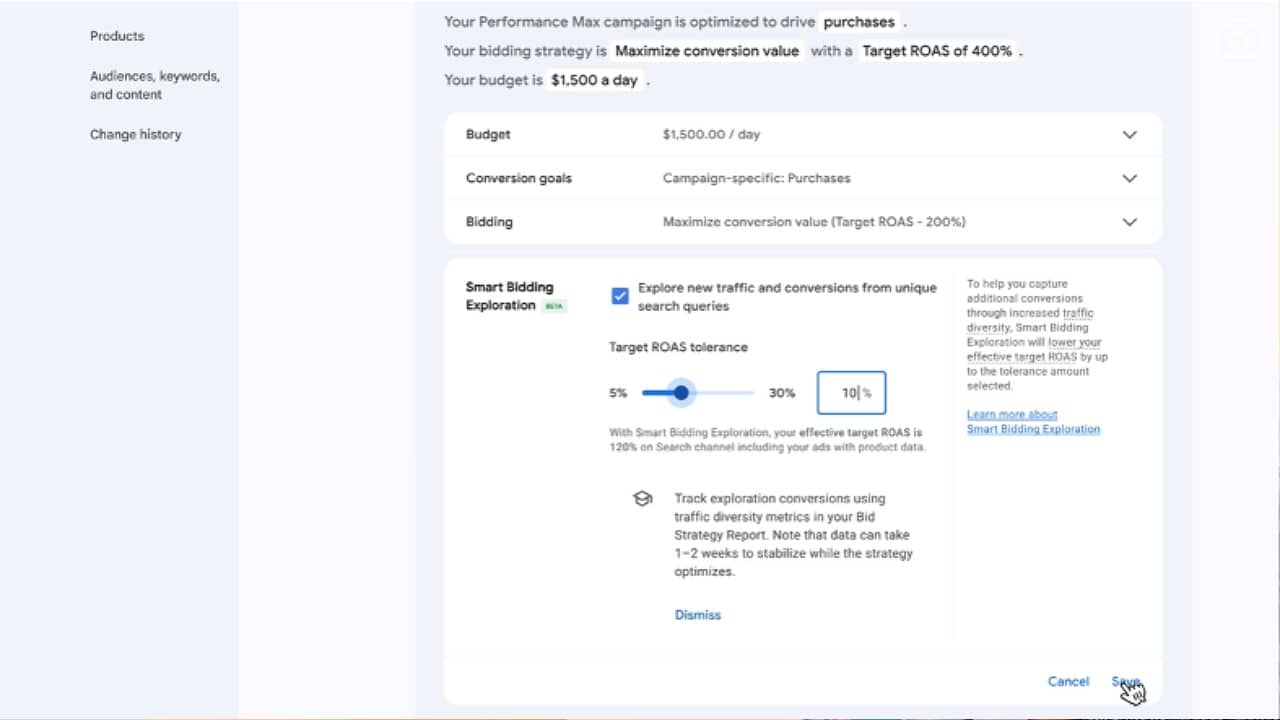This screenshot has width=1280, height=720.
Task: Expand the Bidding row chevron
Action: pos(1129,222)
